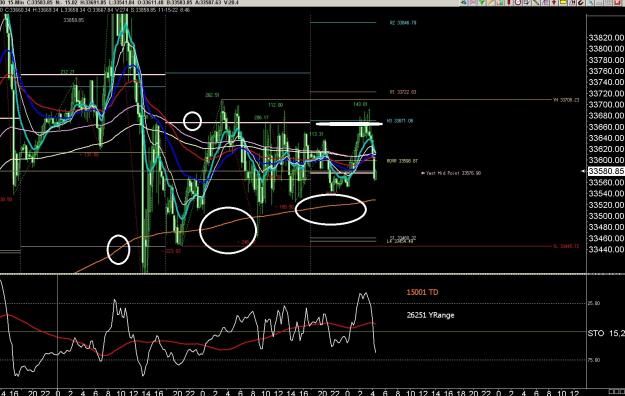Click the HI 33671 level label

(400, 120)
